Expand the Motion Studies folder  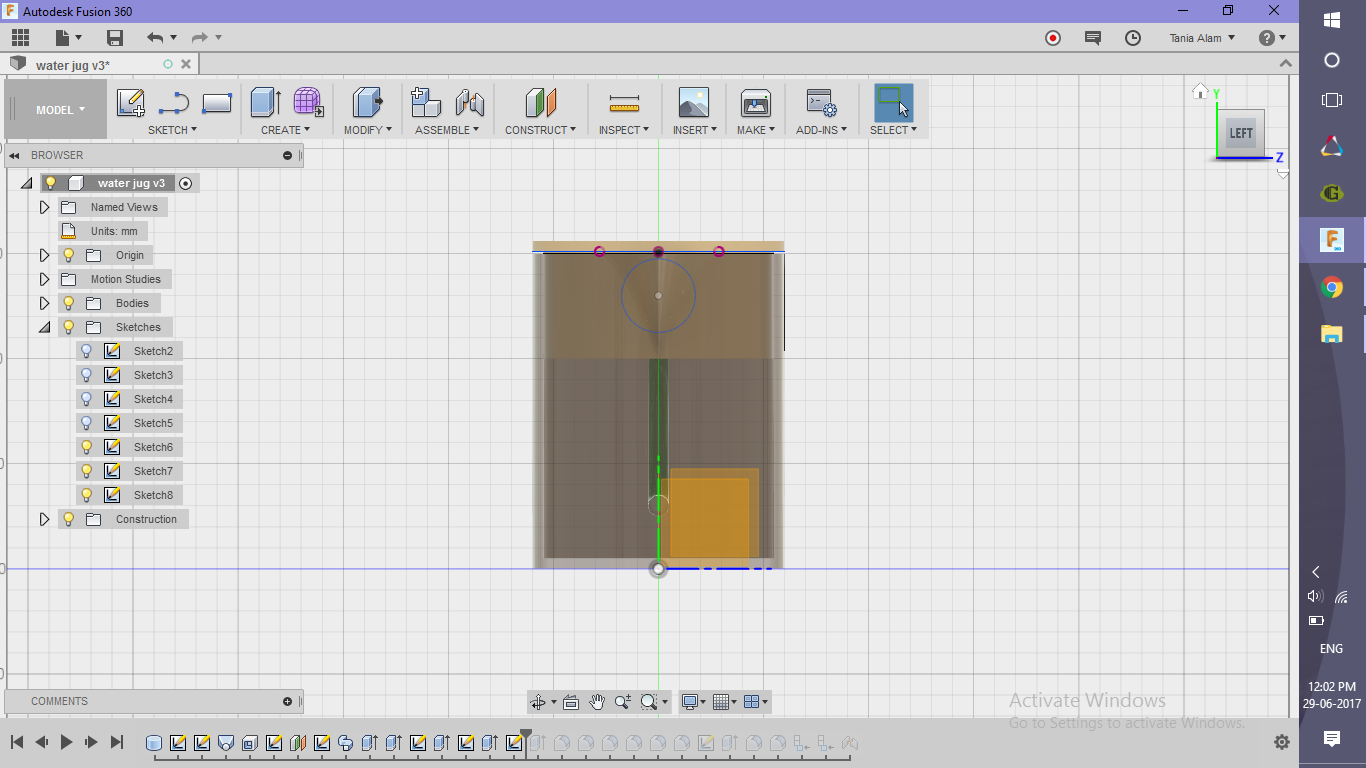point(44,279)
